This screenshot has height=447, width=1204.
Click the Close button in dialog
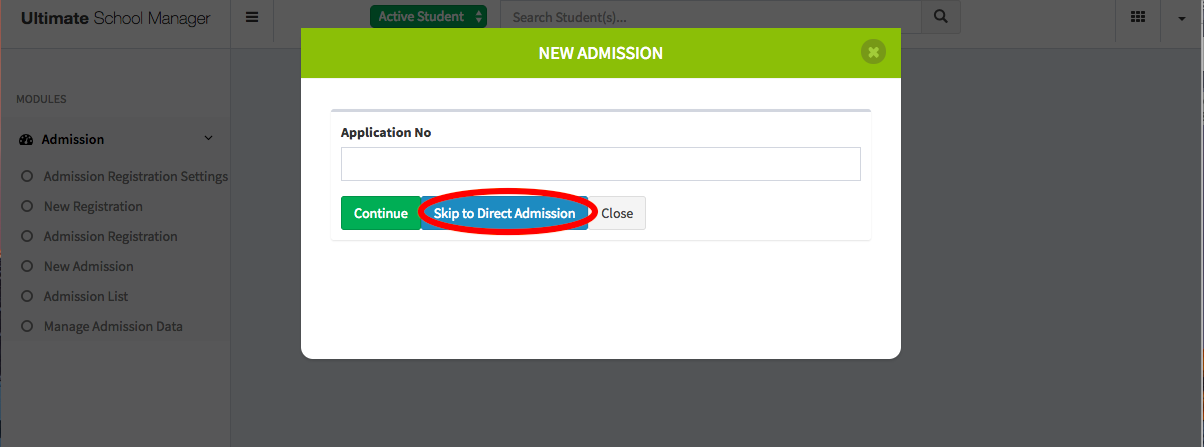coord(617,213)
